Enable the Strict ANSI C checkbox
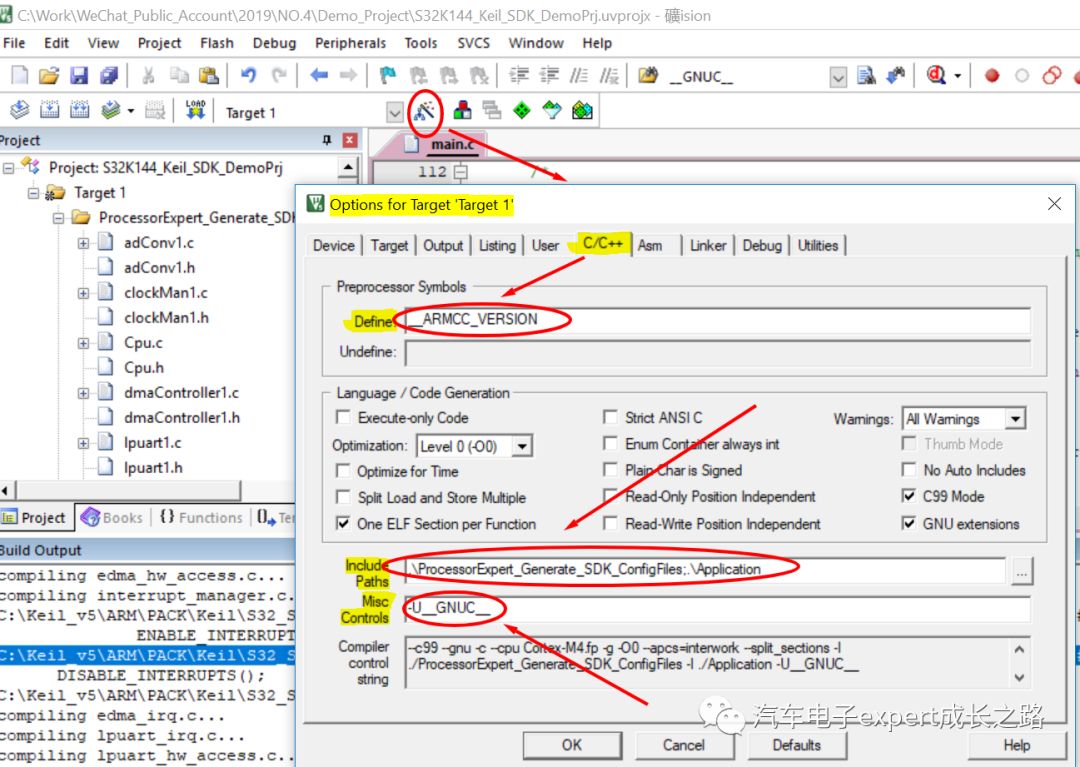The height and width of the screenshot is (767, 1080). 610,417
